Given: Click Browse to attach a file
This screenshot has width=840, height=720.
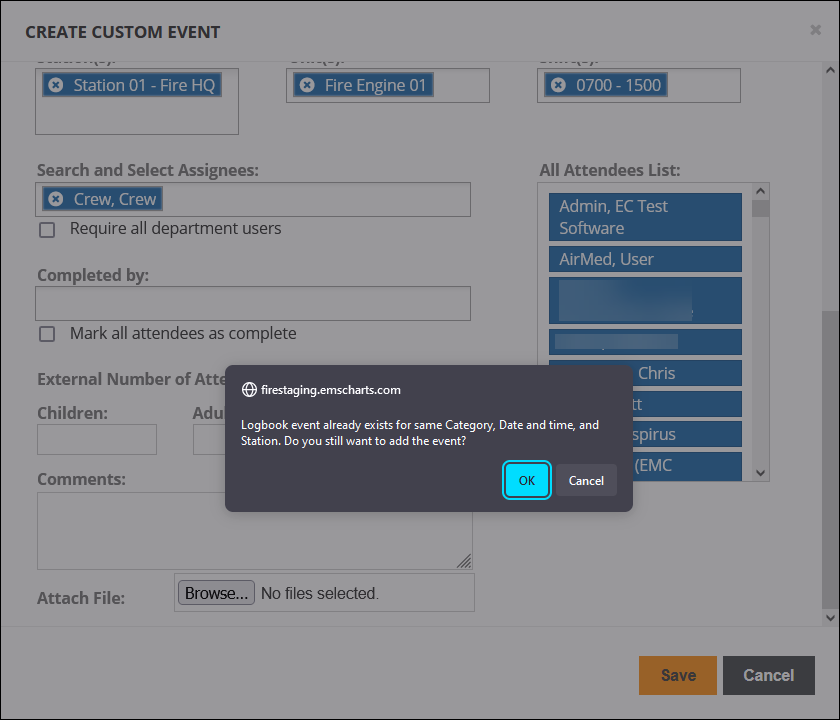Looking at the screenshot, I should [216, 593].
